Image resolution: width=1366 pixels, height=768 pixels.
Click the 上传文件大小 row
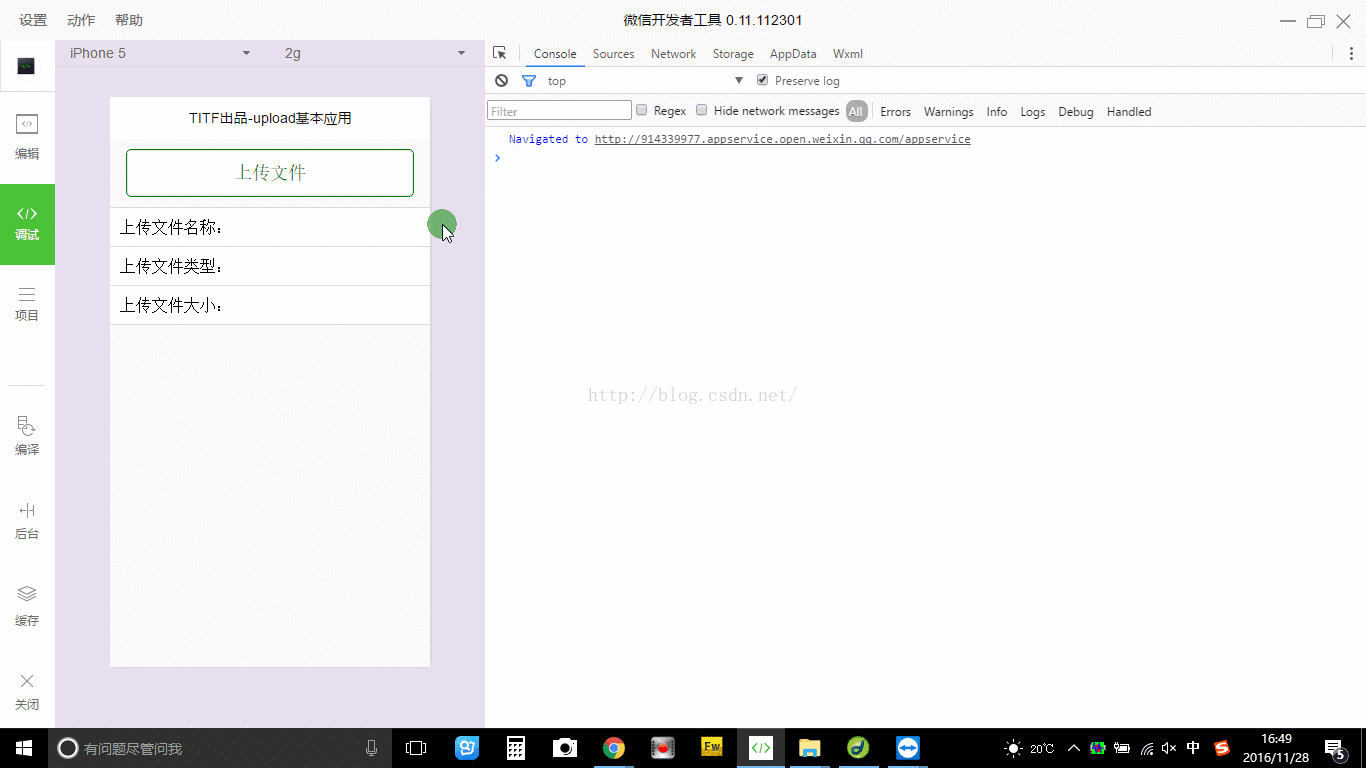click(x=270, y=306)
